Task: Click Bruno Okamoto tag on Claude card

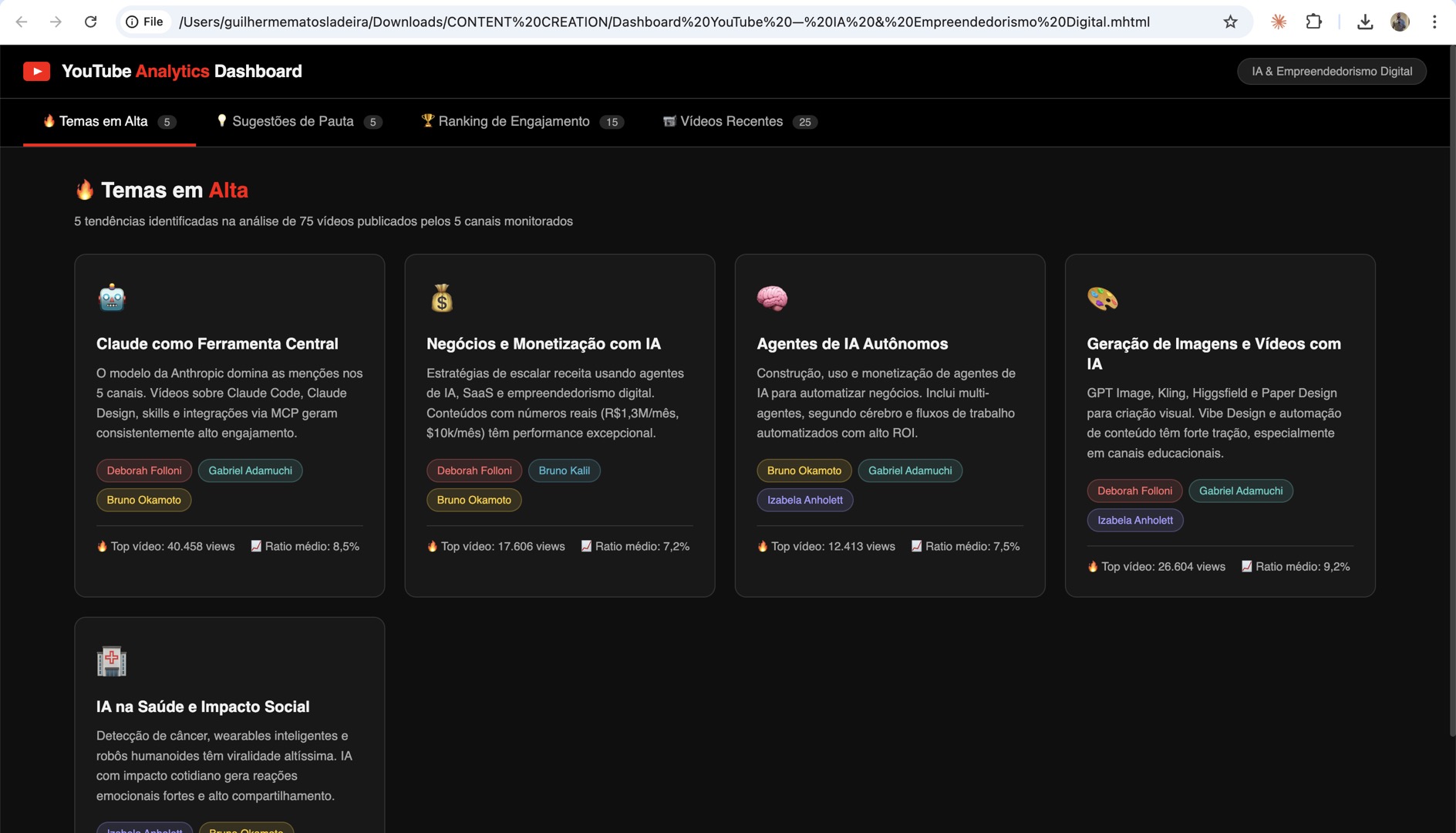Action: coord(143,500)
